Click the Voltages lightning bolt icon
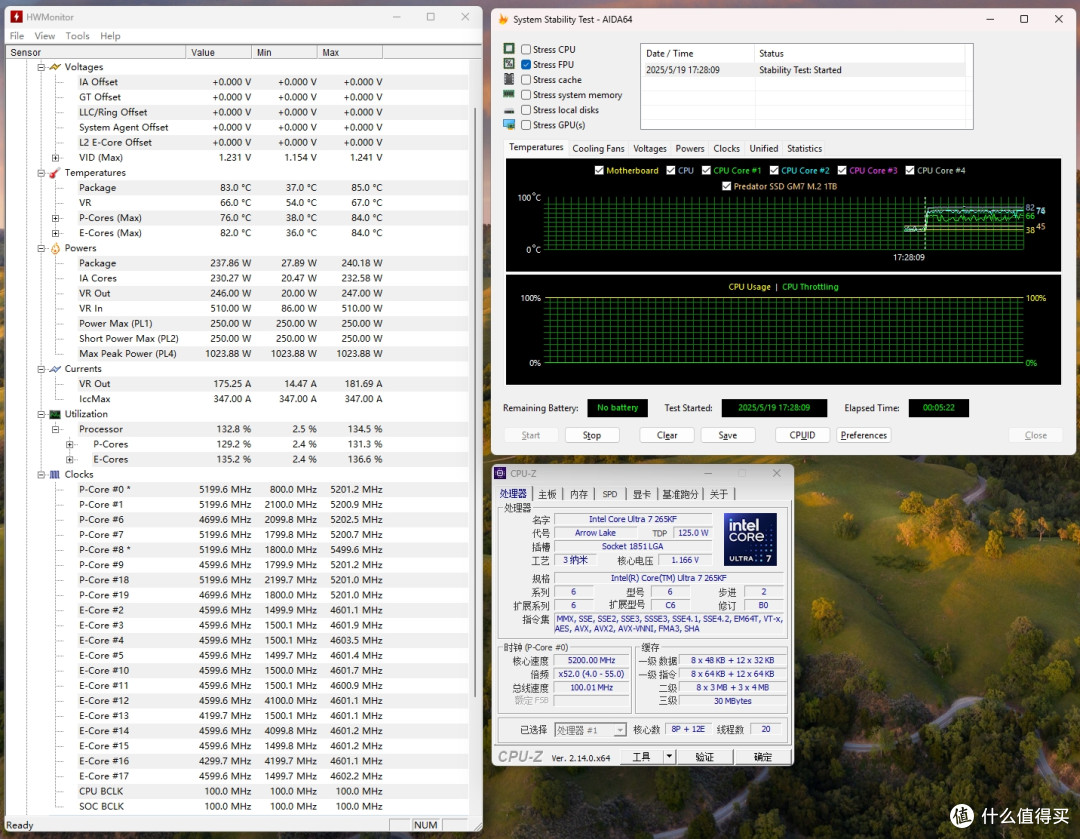Screen dimensions: 1080x839 click(55, 67)
